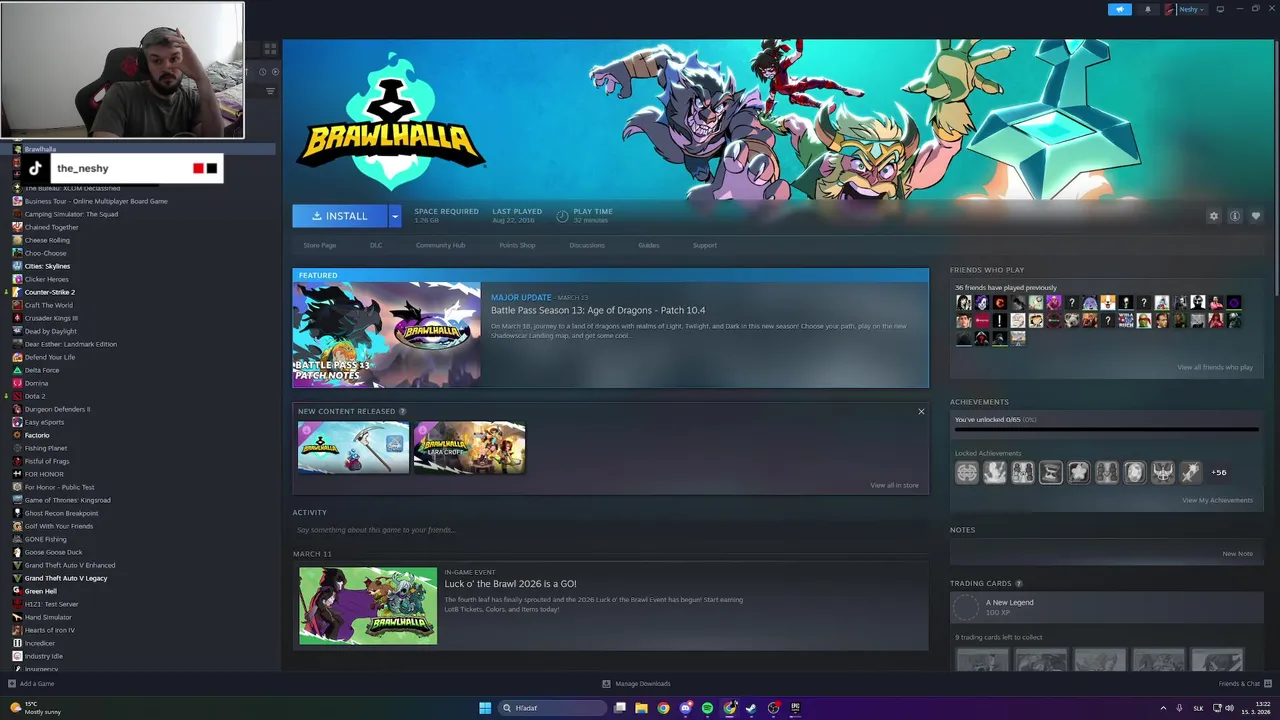1280x720 pixels.
Task: Open Battle Pass Season 13 Age of Dragons headline
Action: tap(598, 310)
